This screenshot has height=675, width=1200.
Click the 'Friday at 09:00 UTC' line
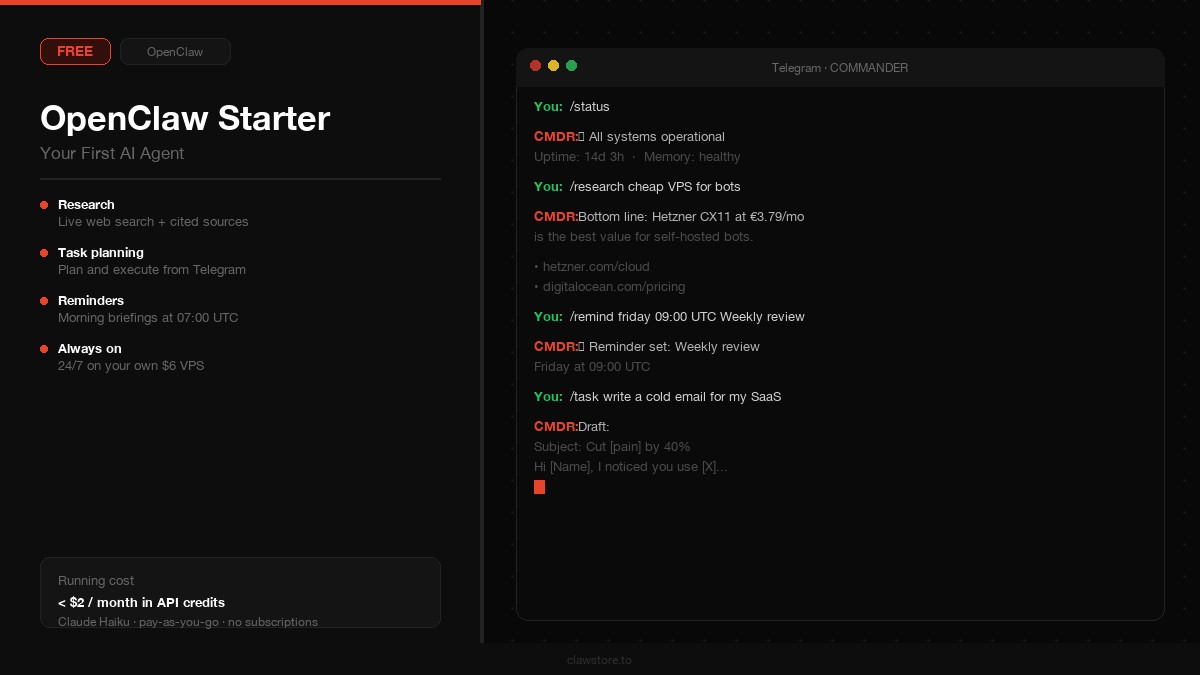[x=592, y=367]
